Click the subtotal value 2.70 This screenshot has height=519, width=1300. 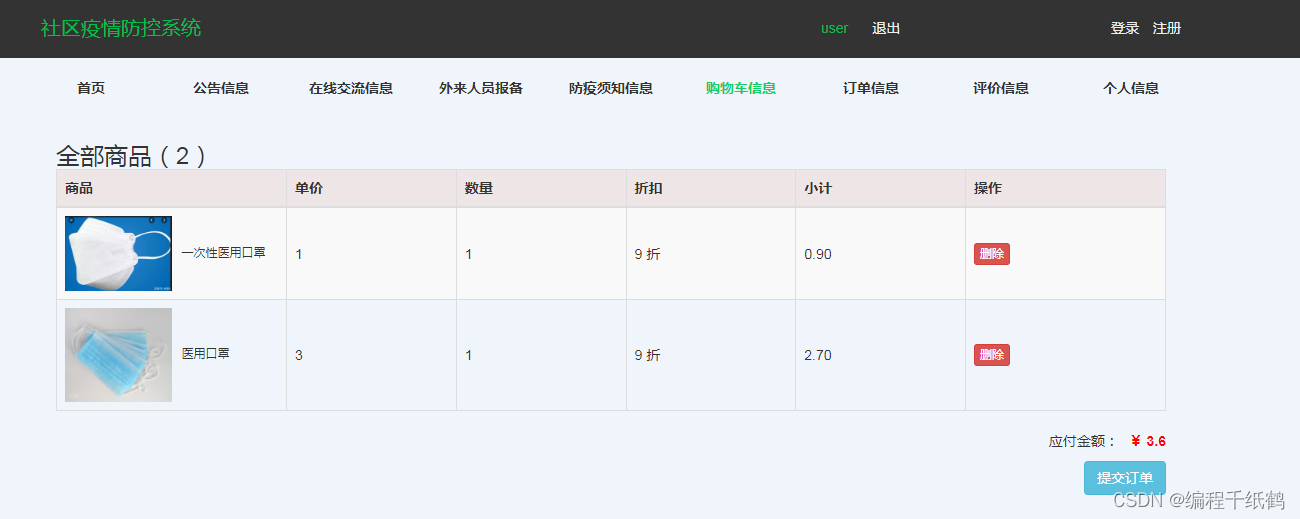pyautogui.click(x=818, y=355)
